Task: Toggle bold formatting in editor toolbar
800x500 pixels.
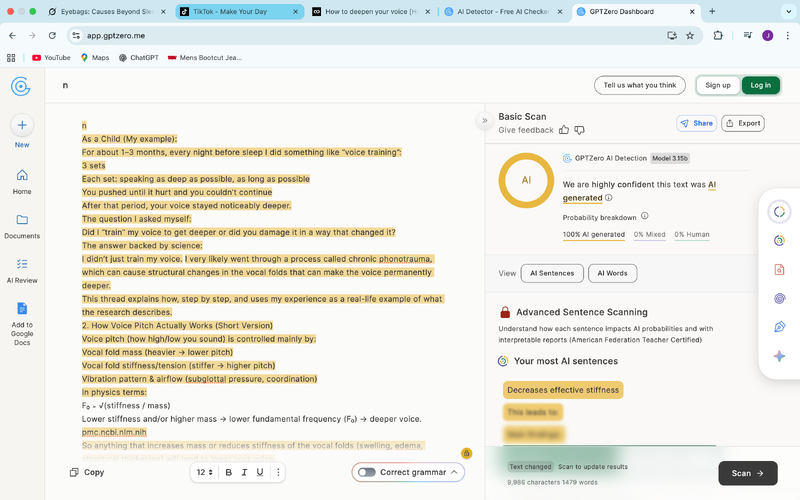Action: click(229, 472)
